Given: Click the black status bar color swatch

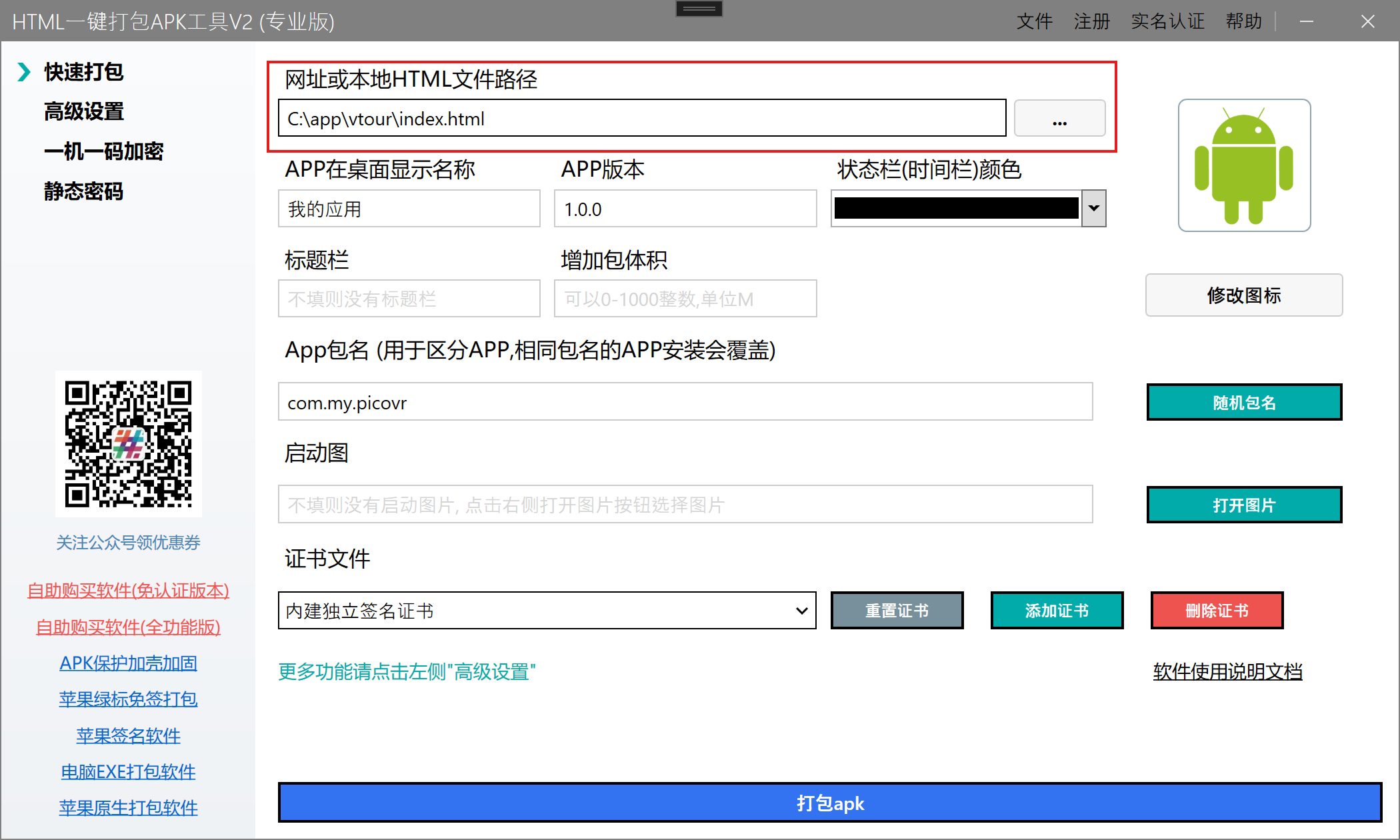Looking at the screenshot, I should tap(956, 208).
